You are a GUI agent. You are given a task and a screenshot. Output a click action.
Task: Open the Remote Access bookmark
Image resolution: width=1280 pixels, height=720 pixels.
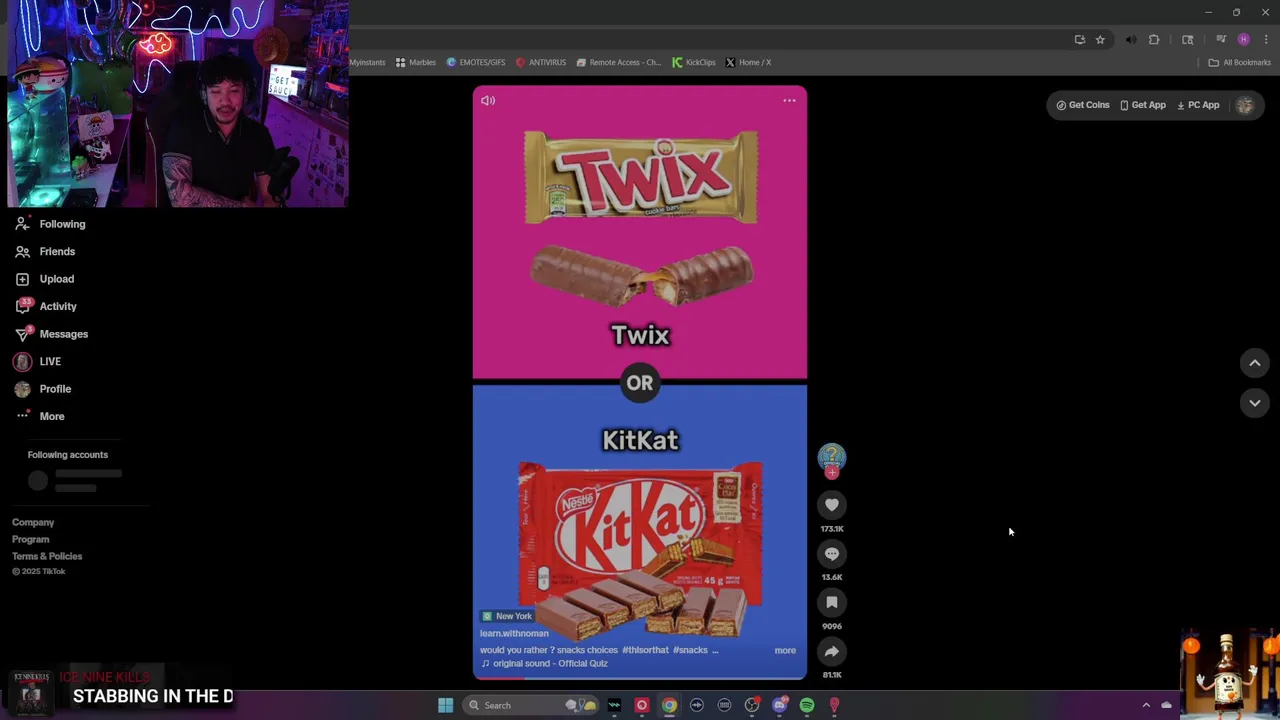coord(618,62)
